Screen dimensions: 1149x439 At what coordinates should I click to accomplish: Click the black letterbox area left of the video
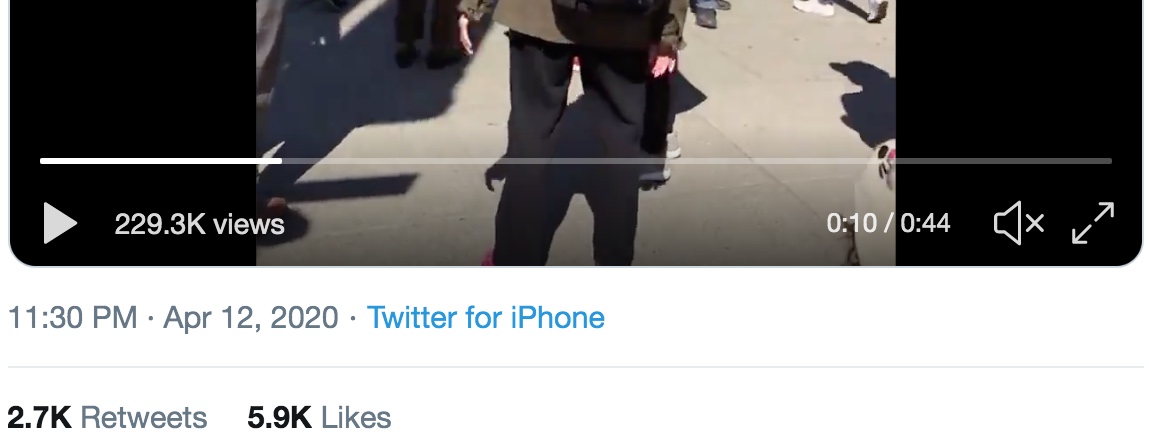[132, 81]
